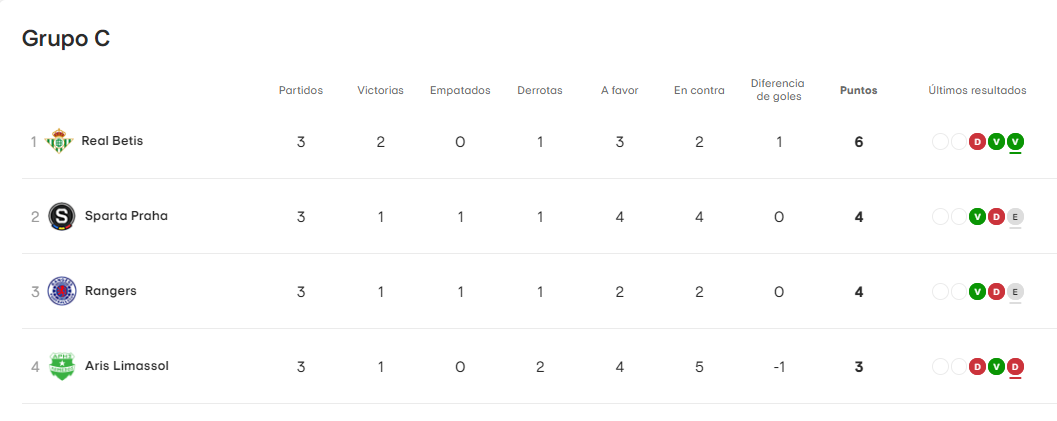Click Real Betis red defeat result badge
Viewport: 1057px width, 421px height.
(977, 141)
